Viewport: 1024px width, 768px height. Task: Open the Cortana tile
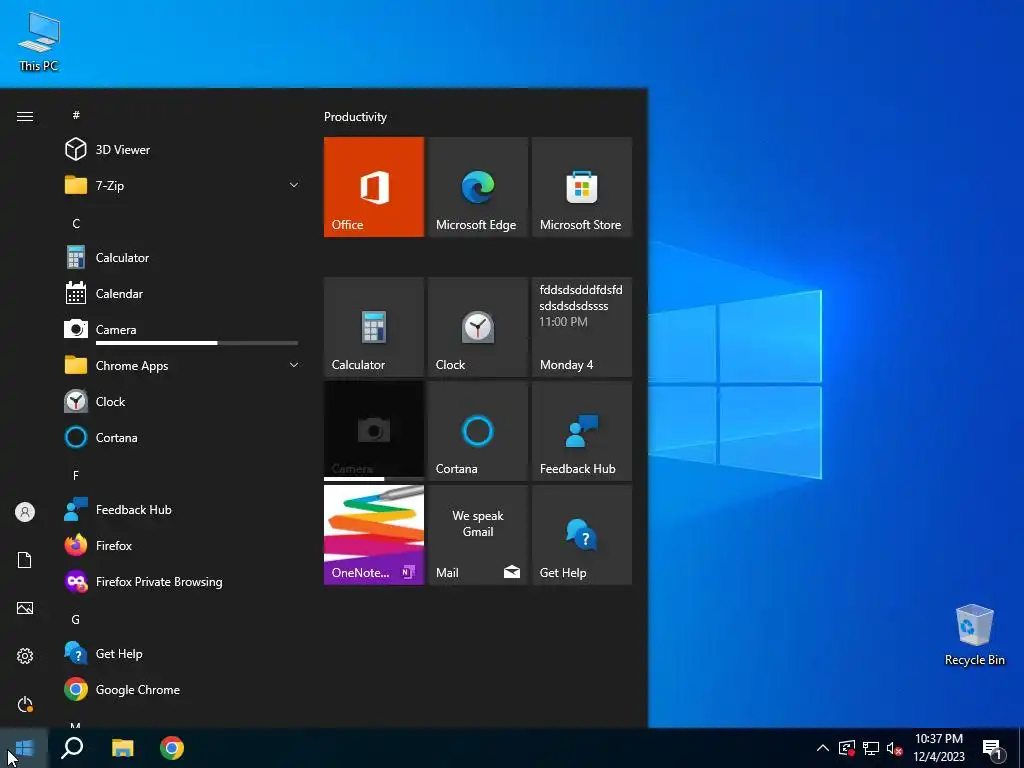click(x=477, y=431)
